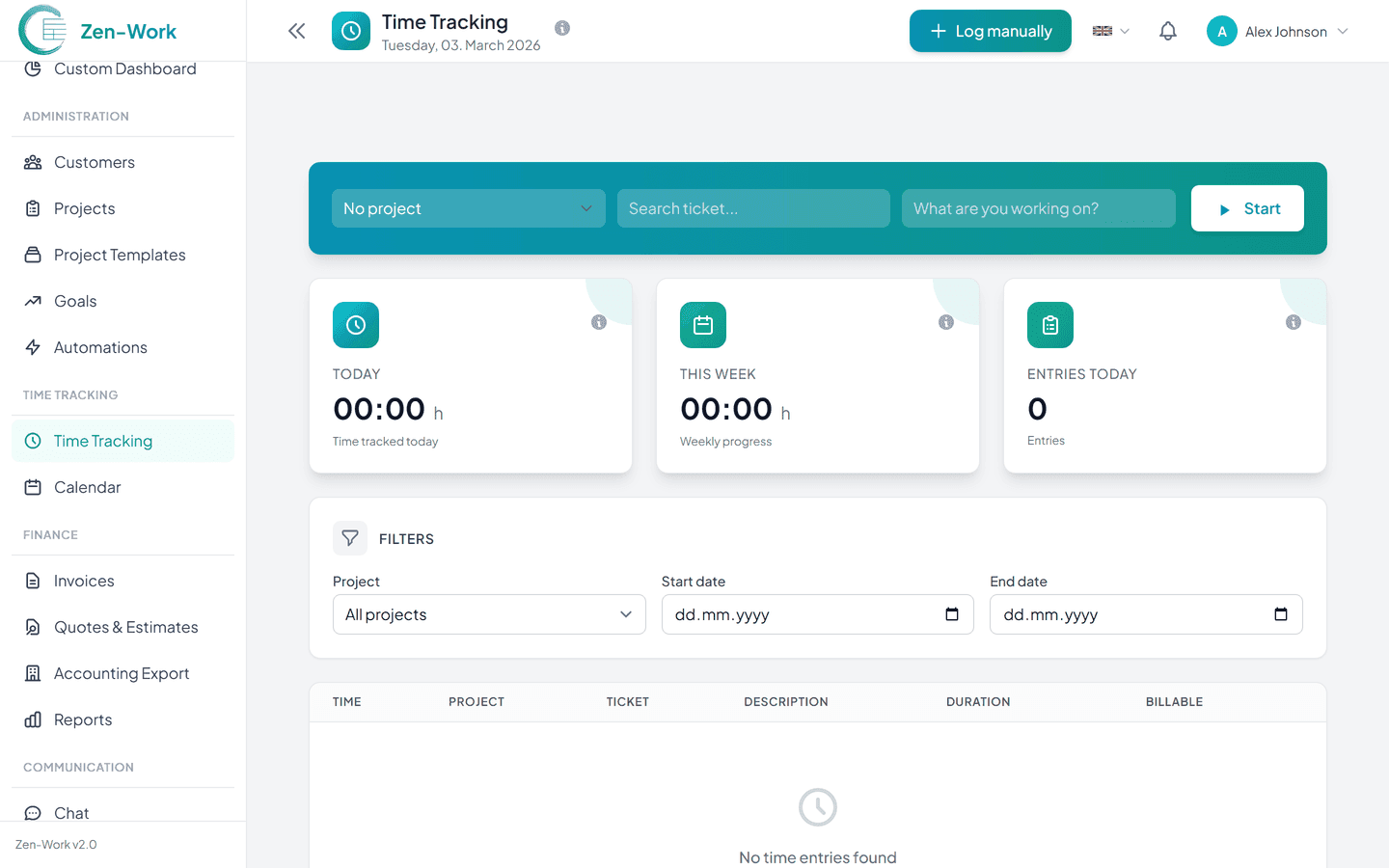This screenshot has height=868, width=1389.
Task: Click the info icon beside the Time Tracking title
Action: tap(561, 27)
